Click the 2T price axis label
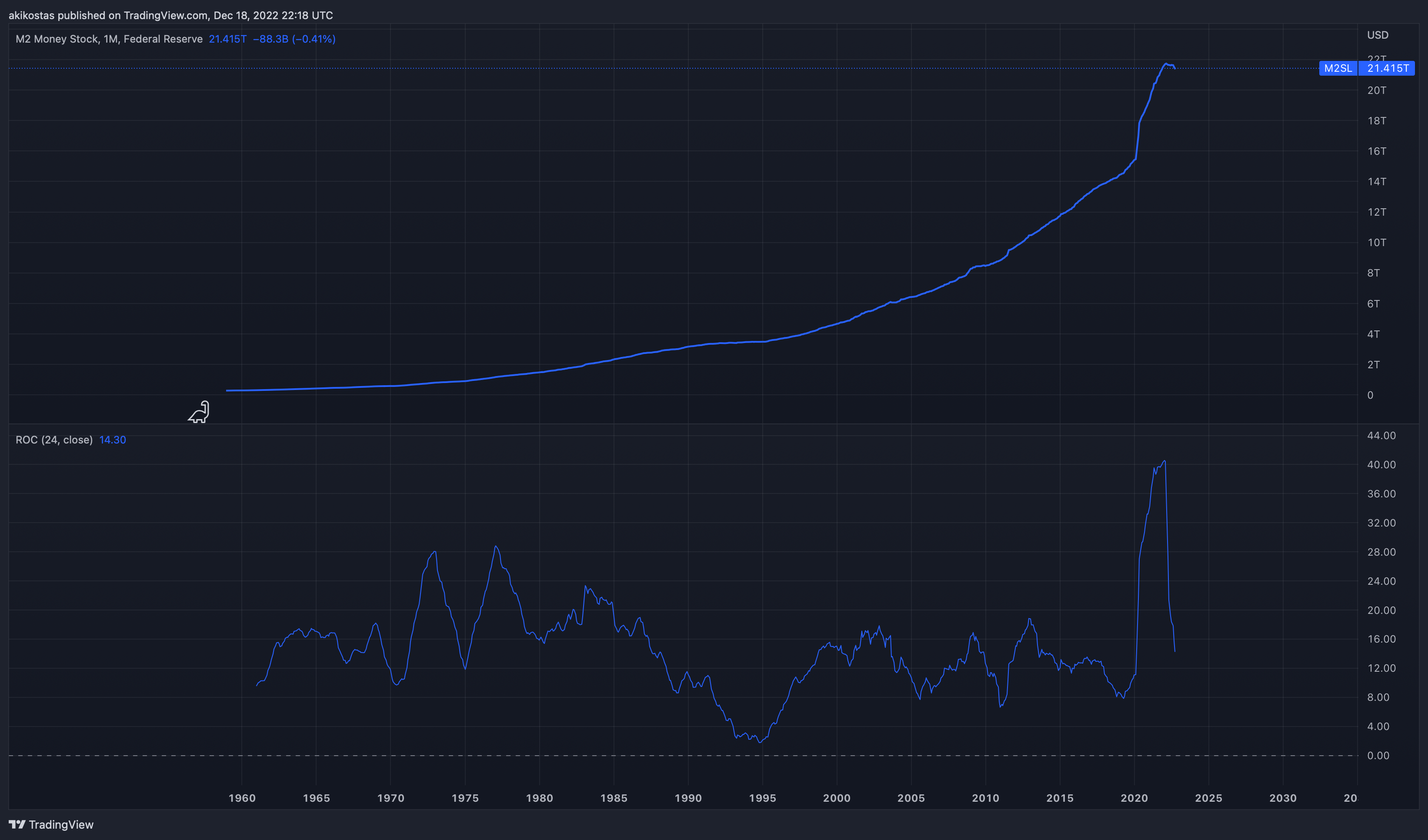The height and width of the screenshot is (840, 1428). [1373, 364]
